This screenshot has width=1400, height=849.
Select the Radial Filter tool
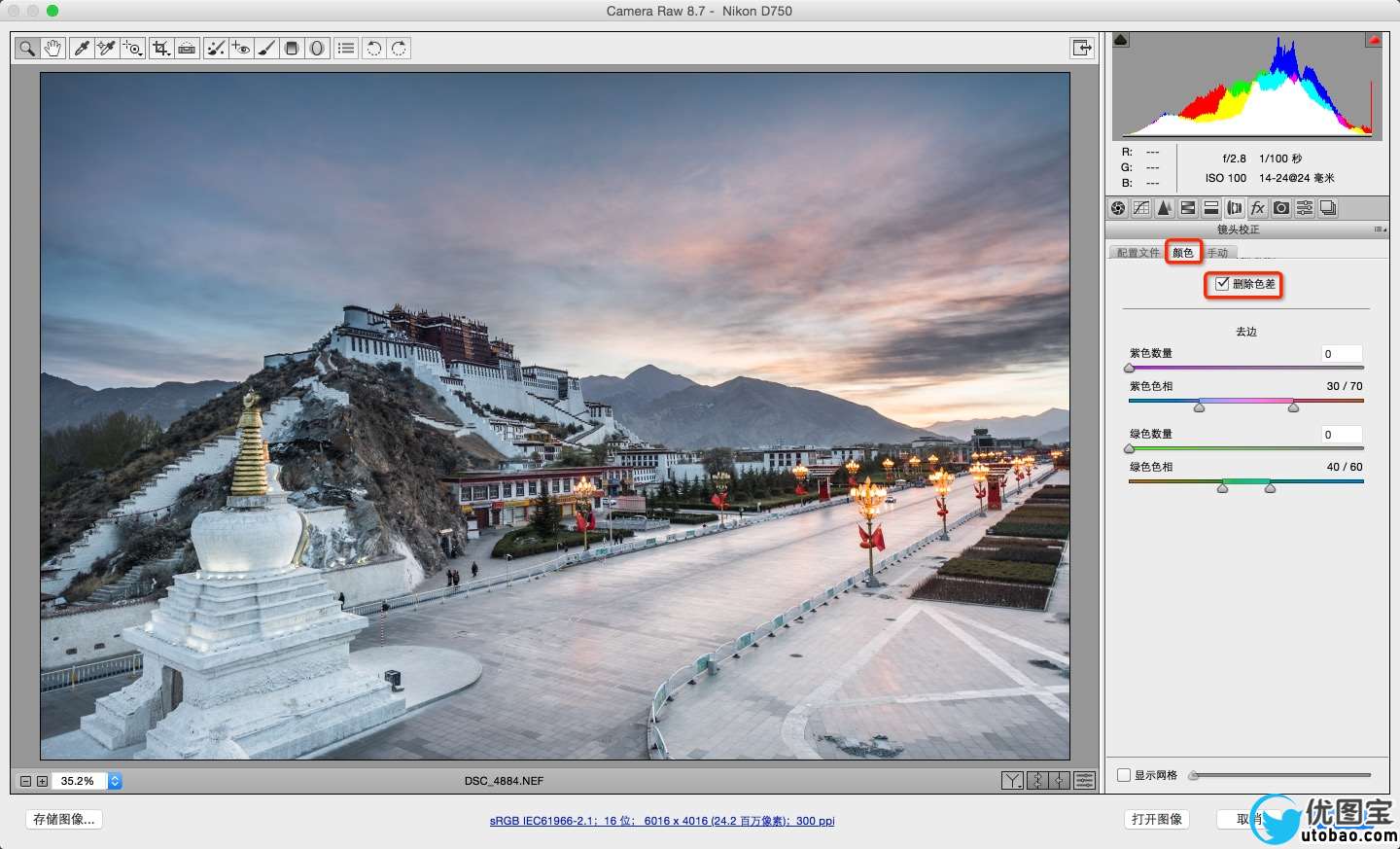317,48
